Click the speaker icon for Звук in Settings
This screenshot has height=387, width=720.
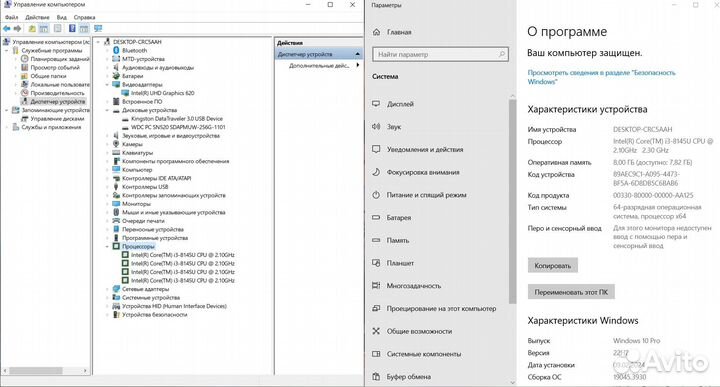pos(376,126)
